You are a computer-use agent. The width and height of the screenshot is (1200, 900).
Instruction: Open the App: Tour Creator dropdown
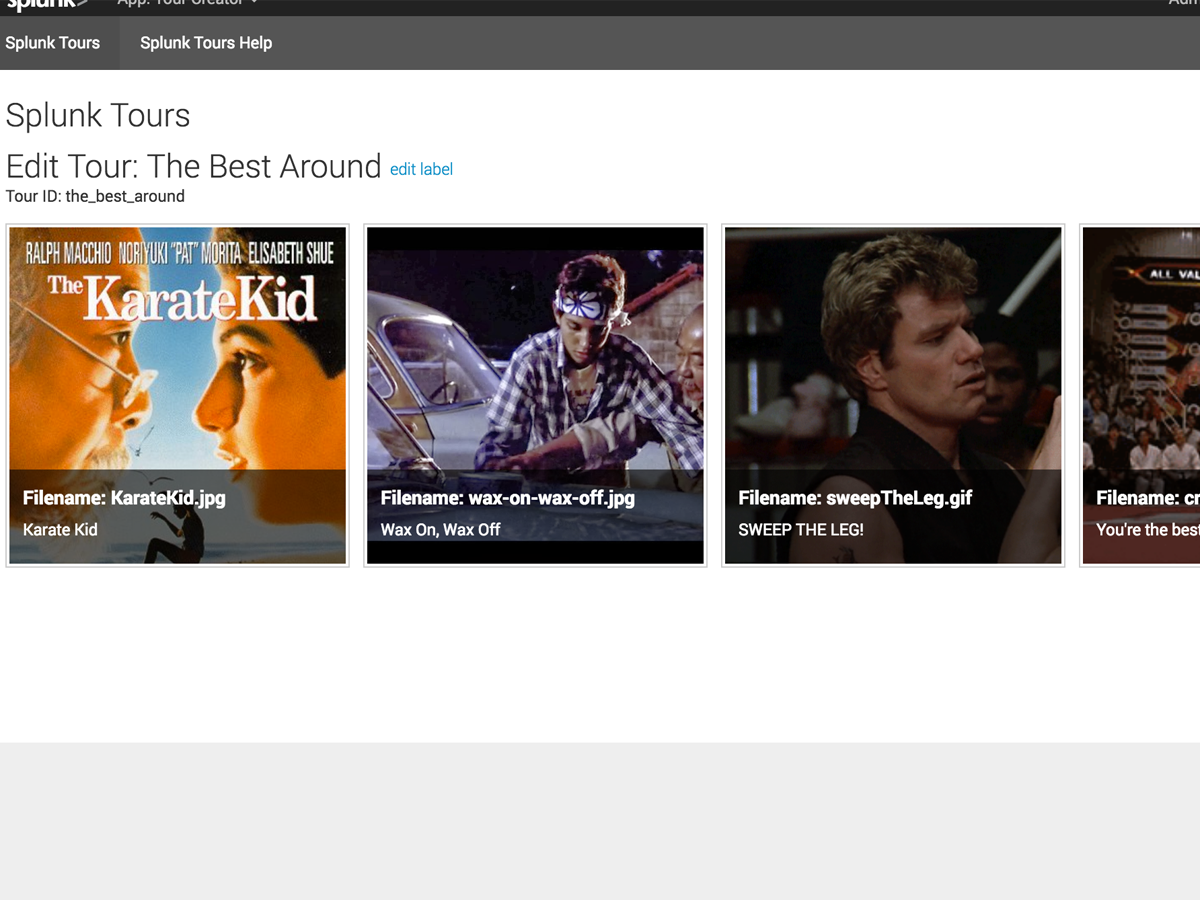(187, 4)
